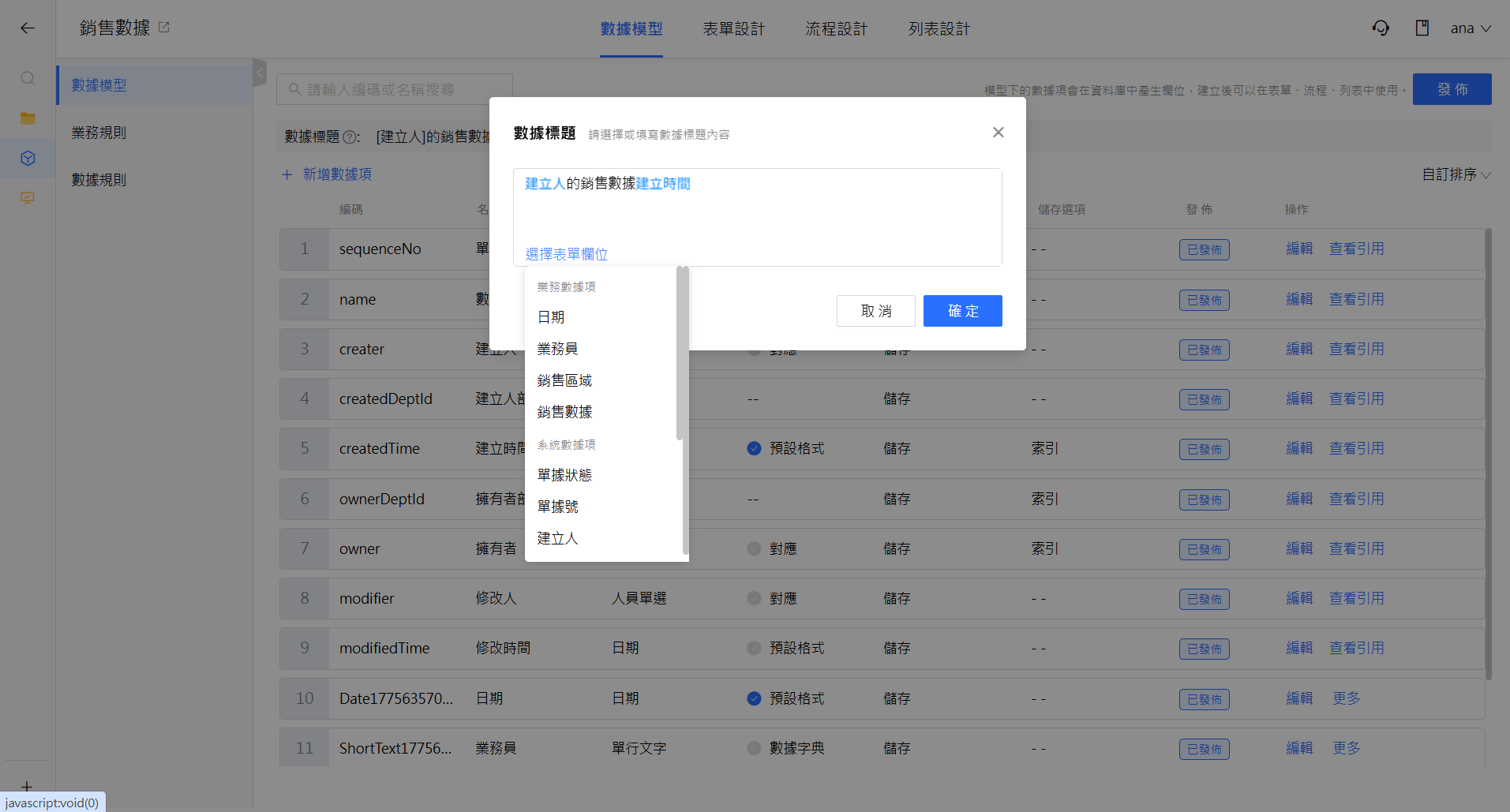
Task: Toggle the 預設格式 radio in modifiedTime row
Action: coord(754,648)
